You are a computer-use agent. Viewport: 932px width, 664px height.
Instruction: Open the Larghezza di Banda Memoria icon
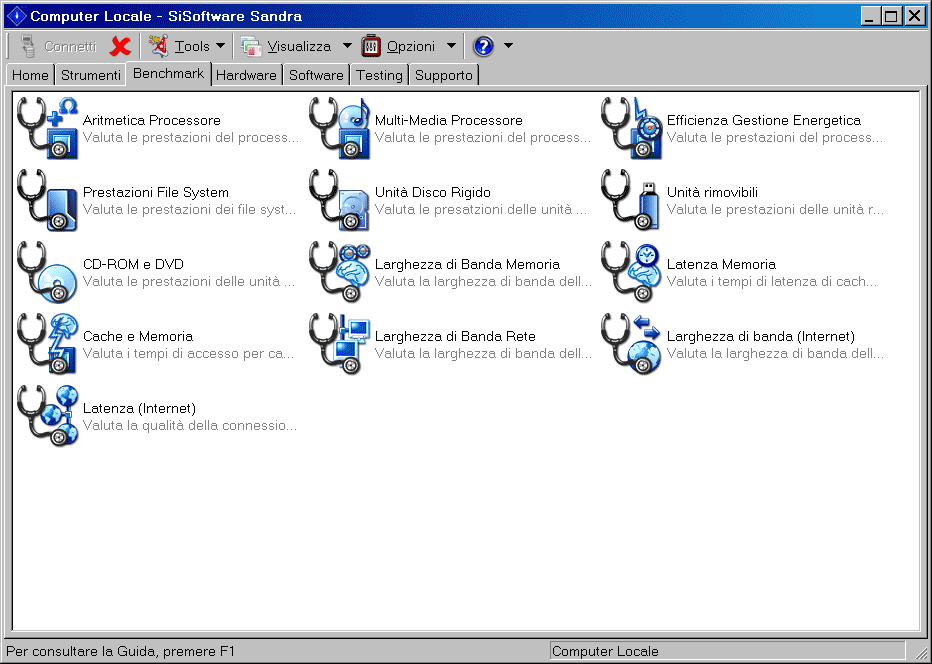340,272
